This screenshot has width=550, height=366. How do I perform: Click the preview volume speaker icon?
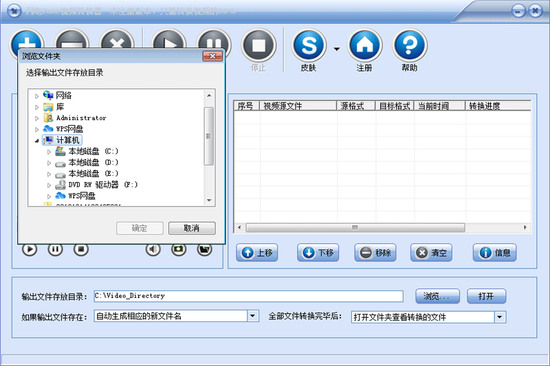click(153, 249)
